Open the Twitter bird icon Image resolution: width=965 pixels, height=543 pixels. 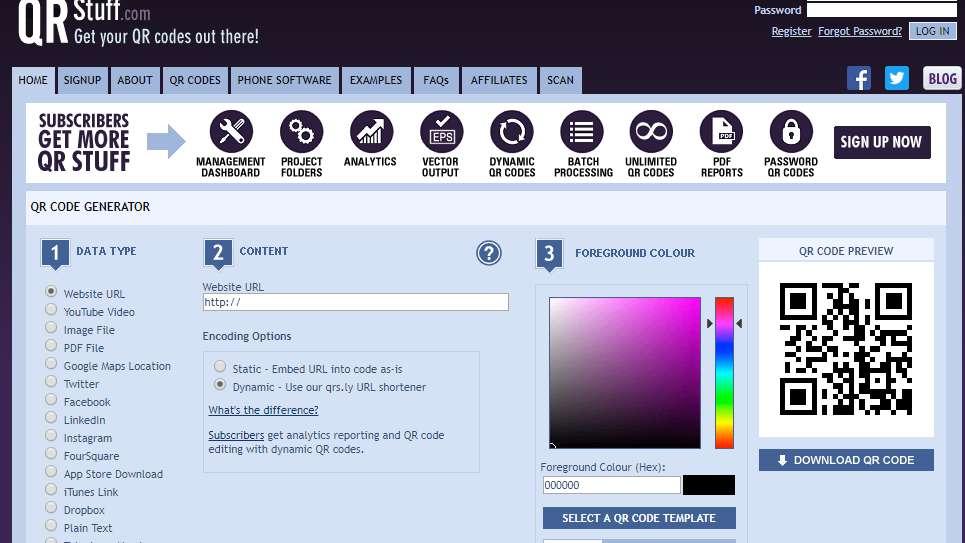coord(897,78)
